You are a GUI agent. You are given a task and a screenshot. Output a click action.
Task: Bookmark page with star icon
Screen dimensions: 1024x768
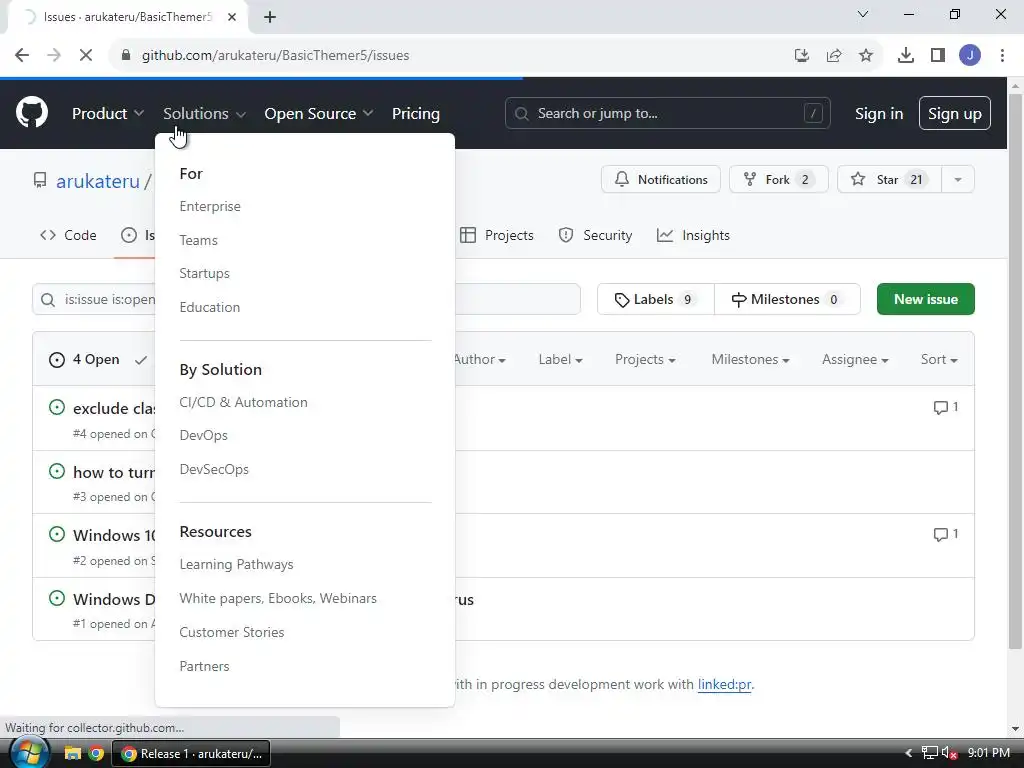point(866,56)
